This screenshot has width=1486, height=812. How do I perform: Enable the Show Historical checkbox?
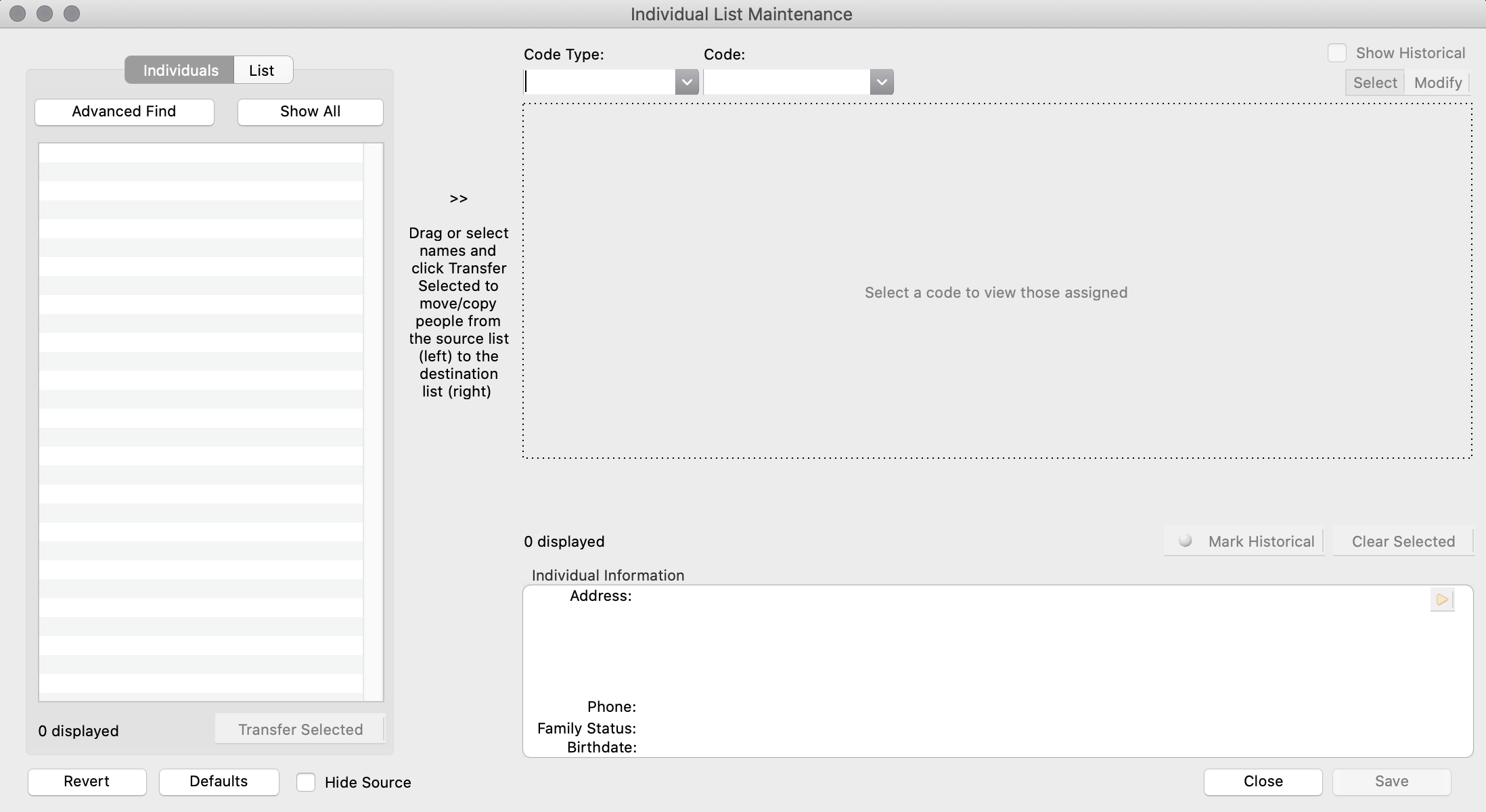[x=1336, y=53]
